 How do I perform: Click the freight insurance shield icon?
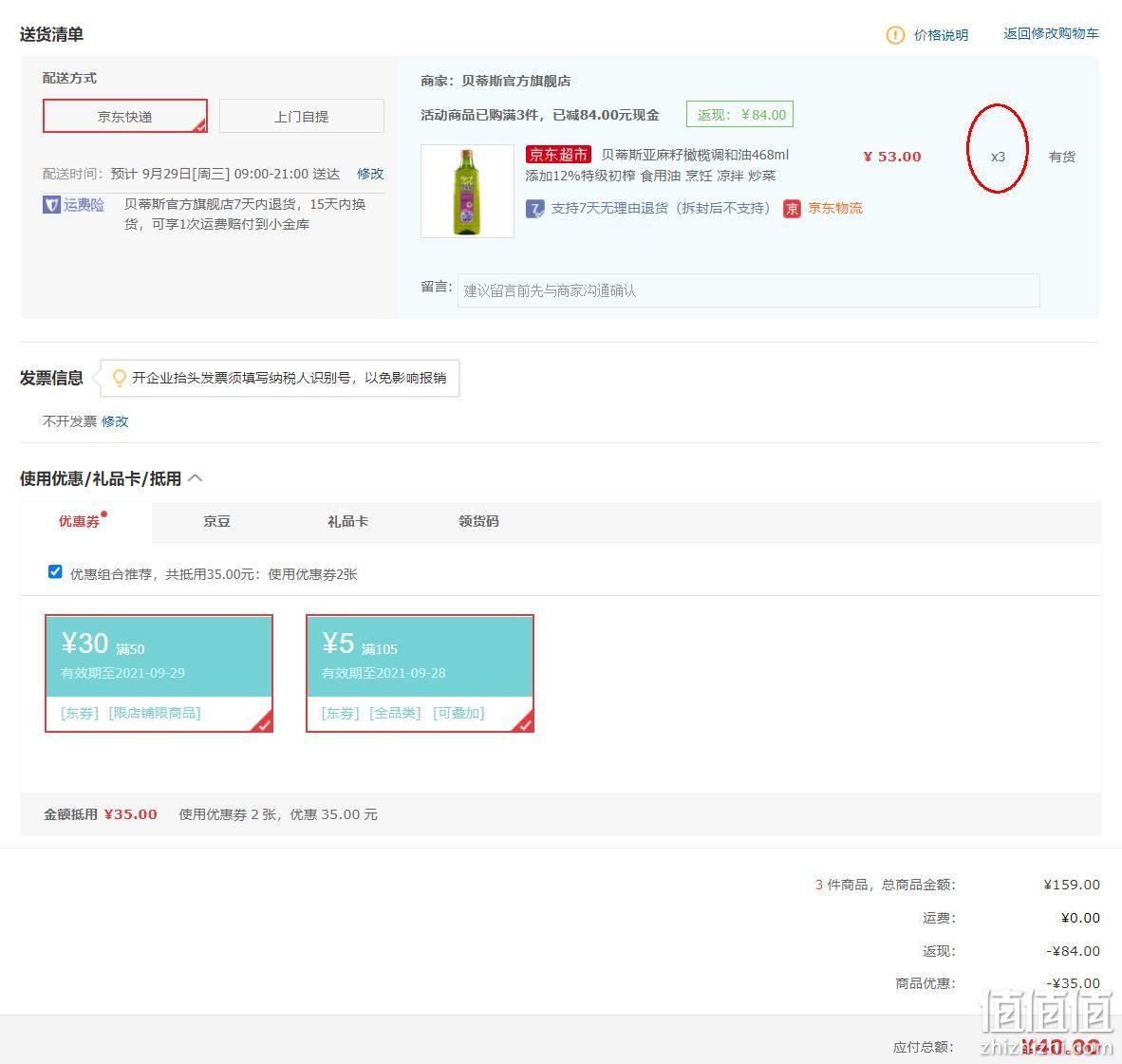(x=51, y=205)
